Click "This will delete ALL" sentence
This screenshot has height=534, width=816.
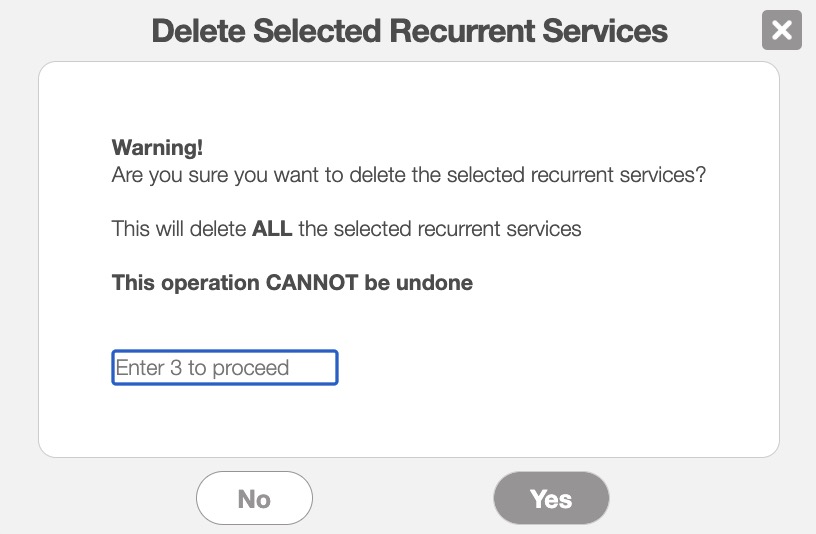coord(346,229)
